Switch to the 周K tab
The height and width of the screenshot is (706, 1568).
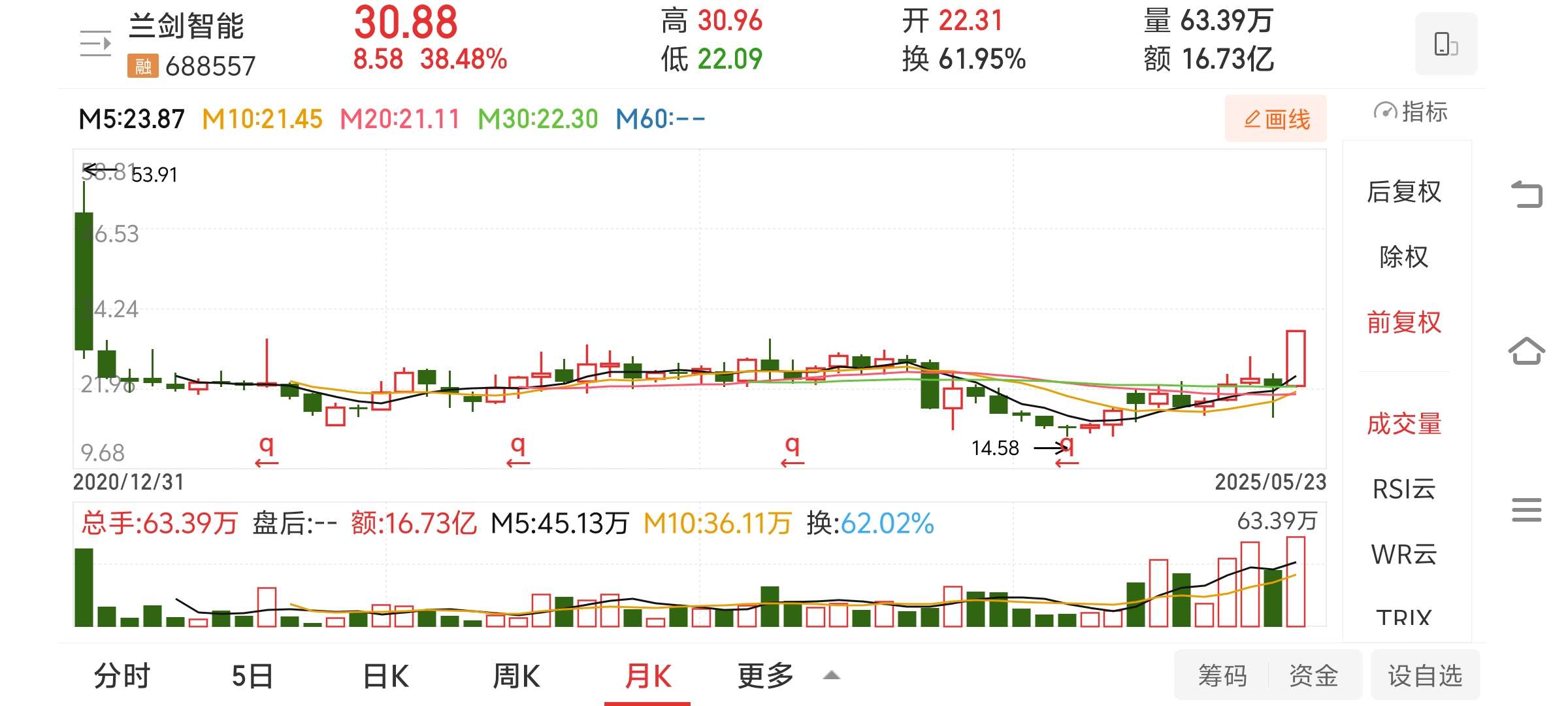pos(516,675)
